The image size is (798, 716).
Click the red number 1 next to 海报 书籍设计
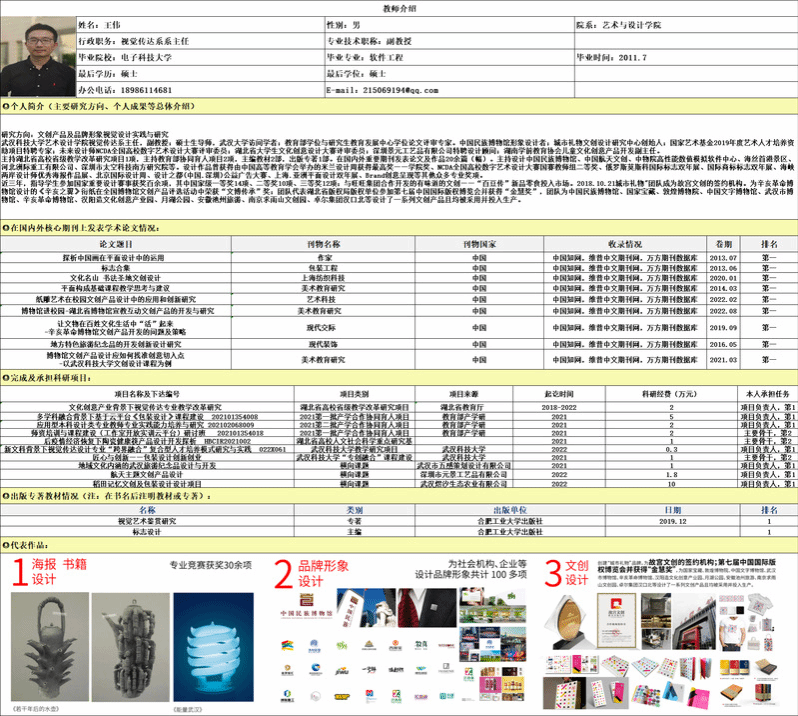coord(18,572)
